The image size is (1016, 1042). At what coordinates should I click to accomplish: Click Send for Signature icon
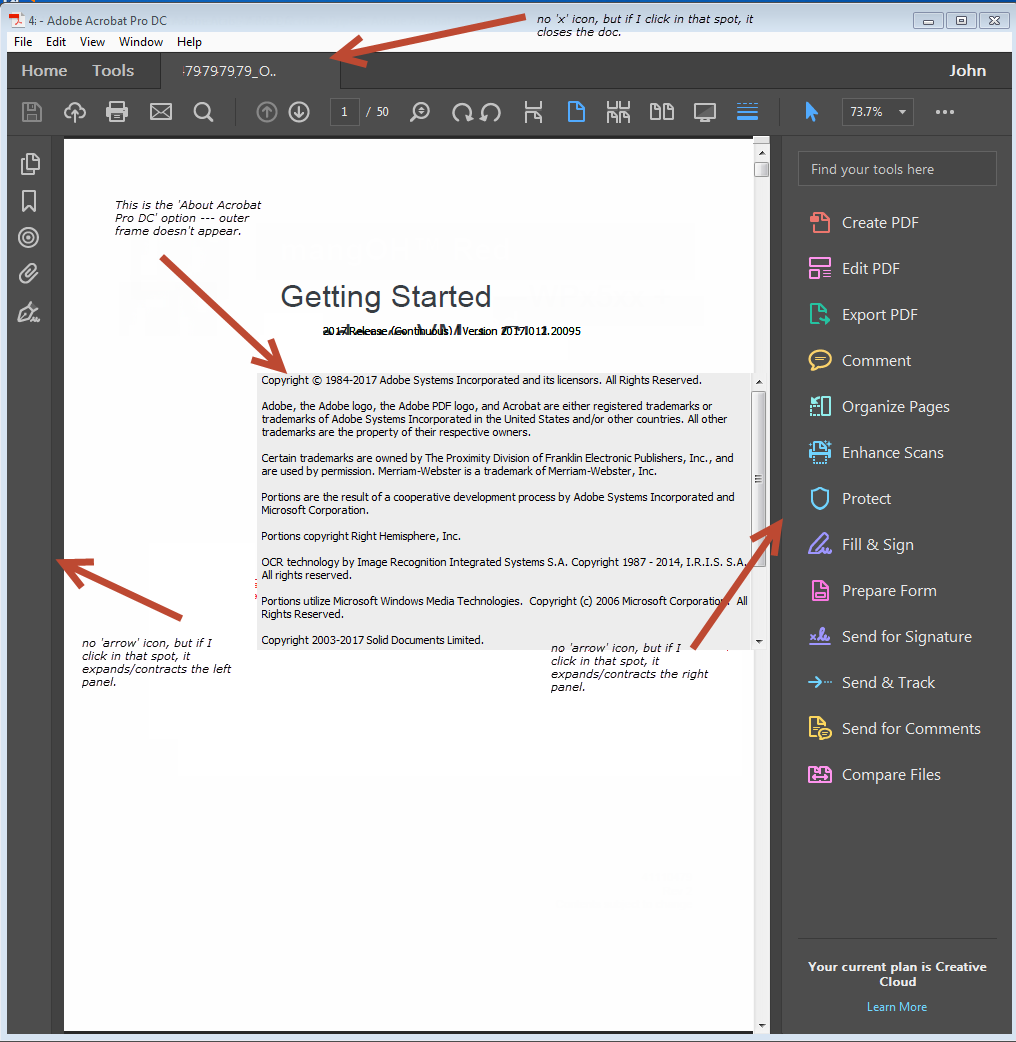(820, 636)
